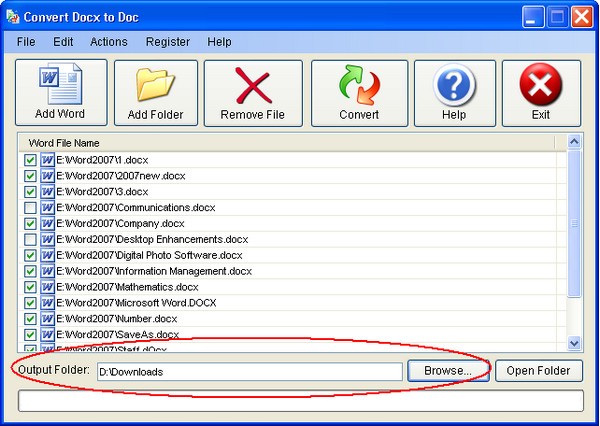Click the Word icon beside Microsoft Word.DOCX

(x=47, y=303)
